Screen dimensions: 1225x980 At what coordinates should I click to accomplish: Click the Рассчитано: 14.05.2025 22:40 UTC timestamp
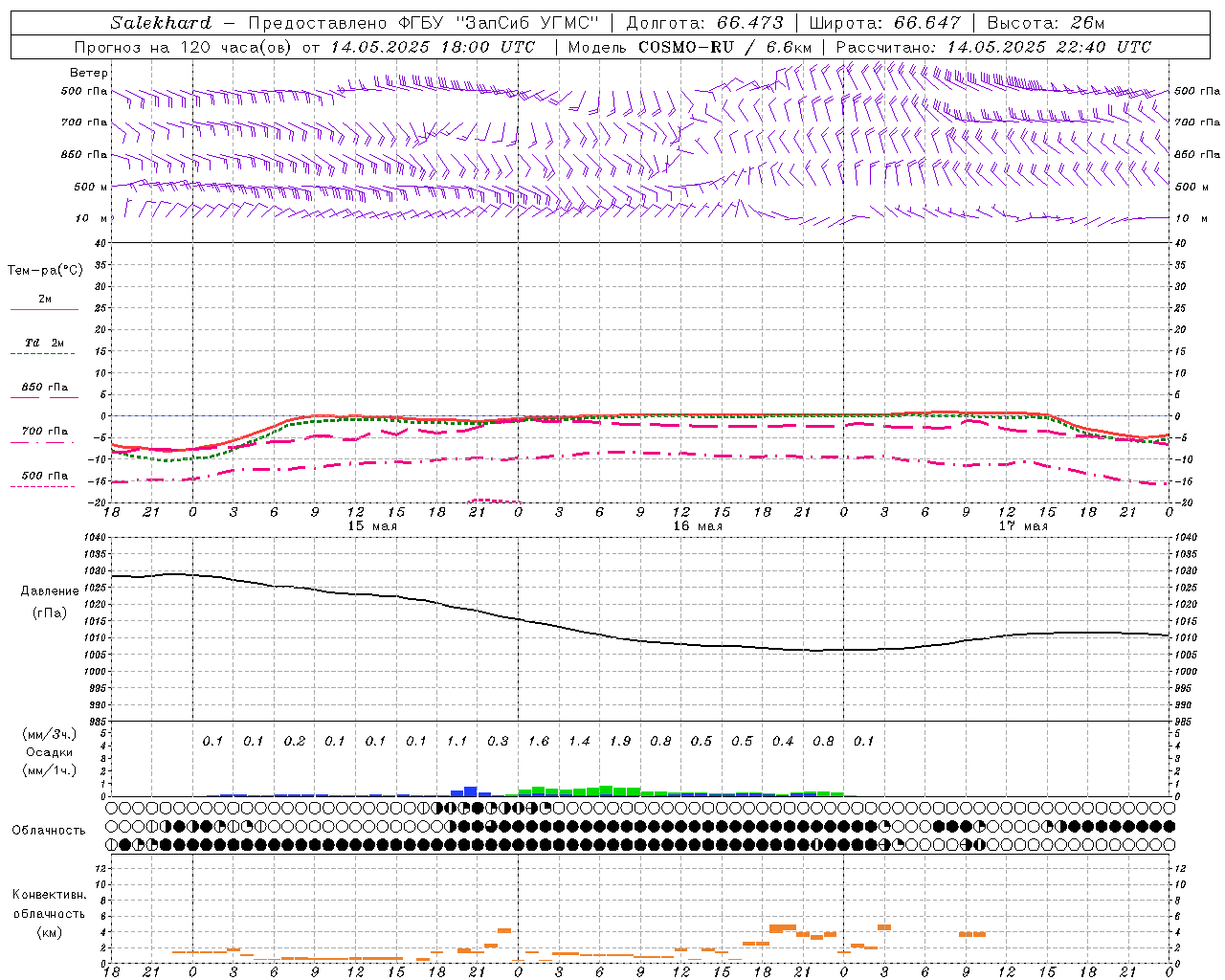tap(993, 47)
